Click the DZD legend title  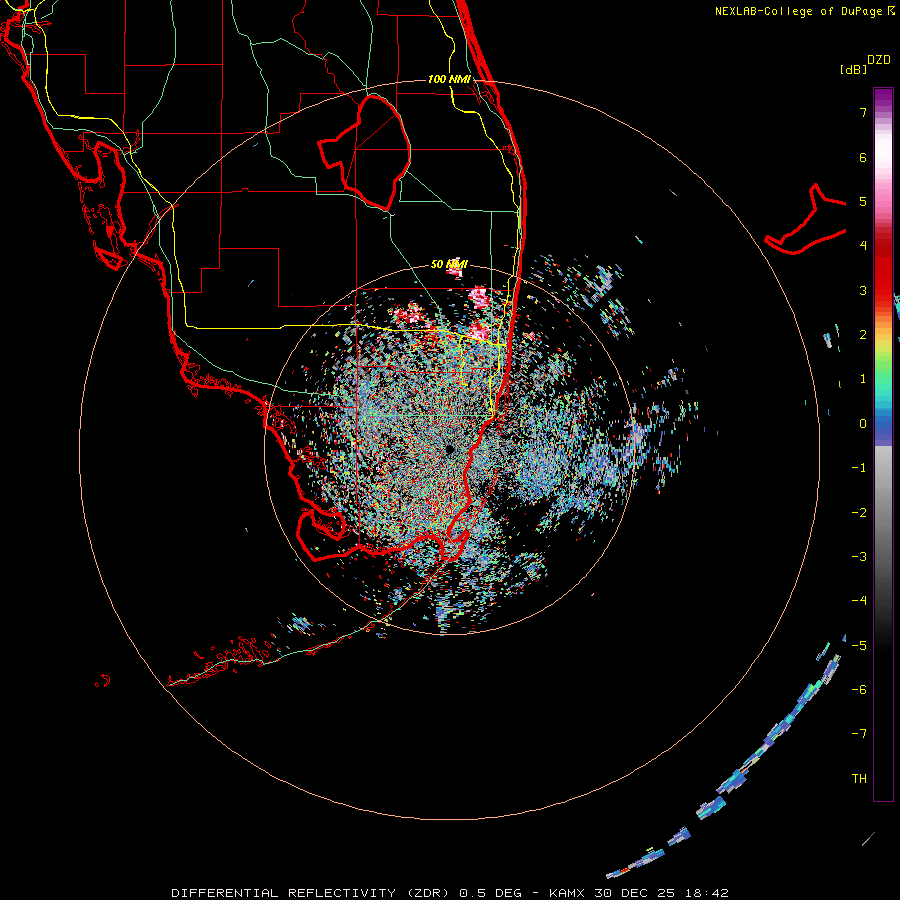tap(879, 60)
